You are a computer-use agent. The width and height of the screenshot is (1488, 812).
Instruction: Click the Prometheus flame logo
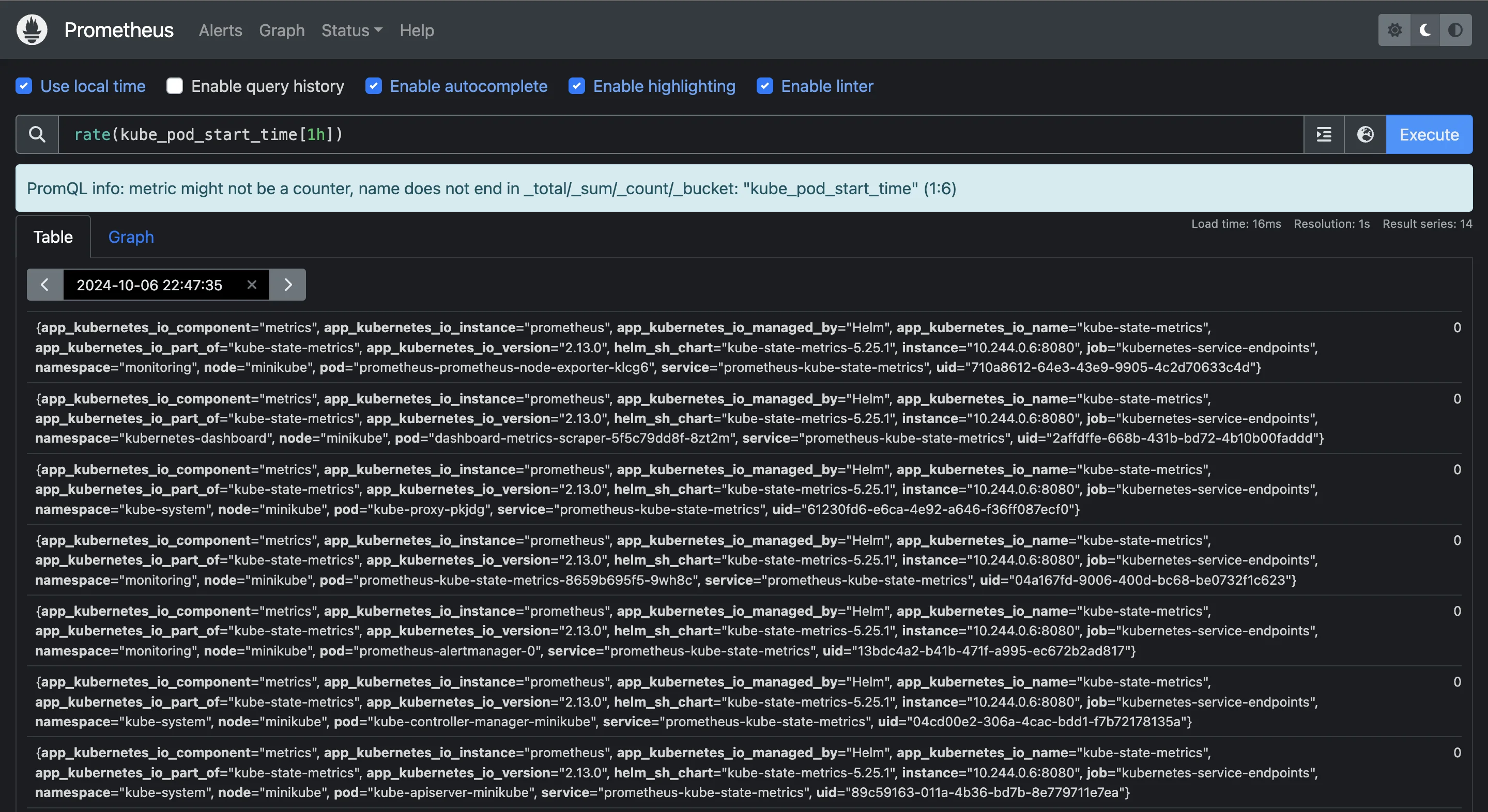point(32,29)
